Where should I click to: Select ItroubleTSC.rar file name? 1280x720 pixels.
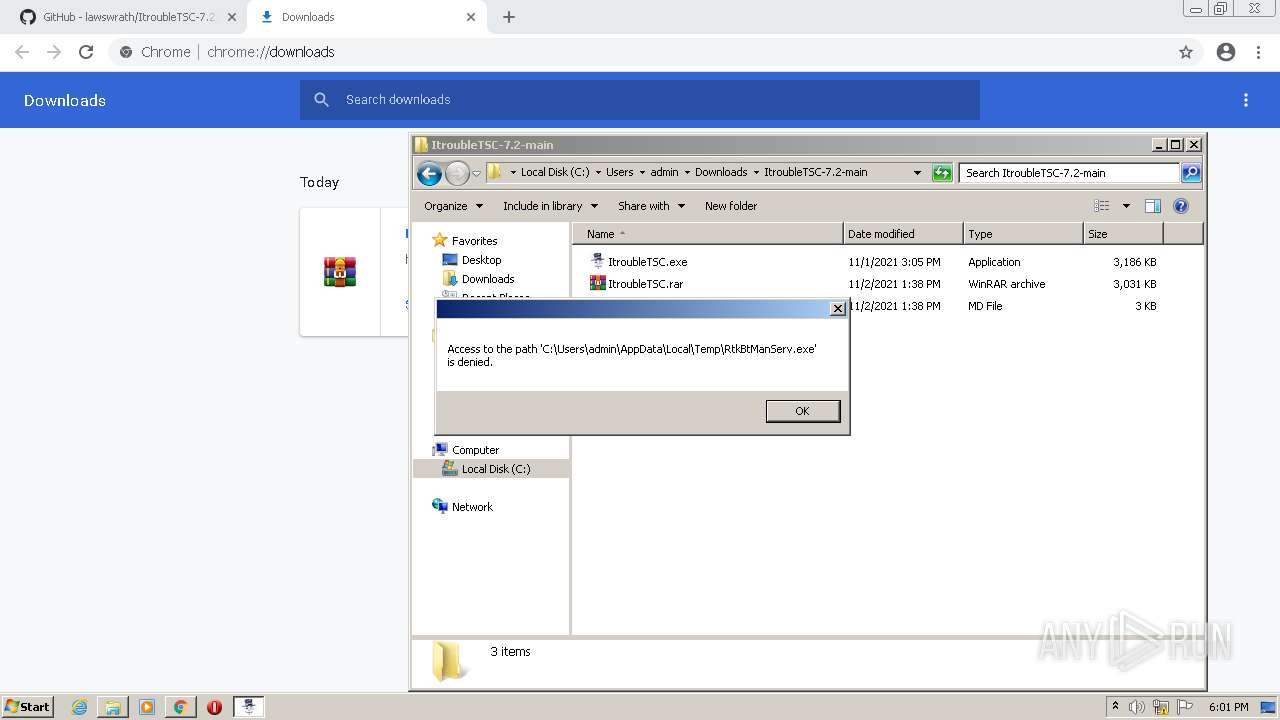pyautogui.click(x=645, y=284)
